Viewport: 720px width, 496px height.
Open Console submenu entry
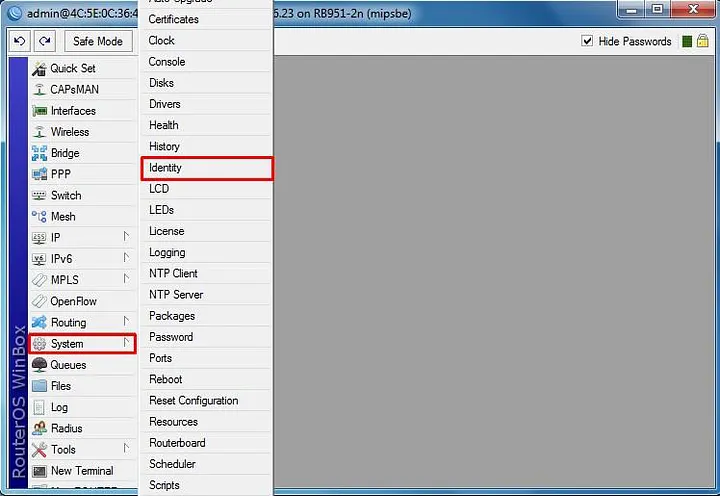(206, 62)
